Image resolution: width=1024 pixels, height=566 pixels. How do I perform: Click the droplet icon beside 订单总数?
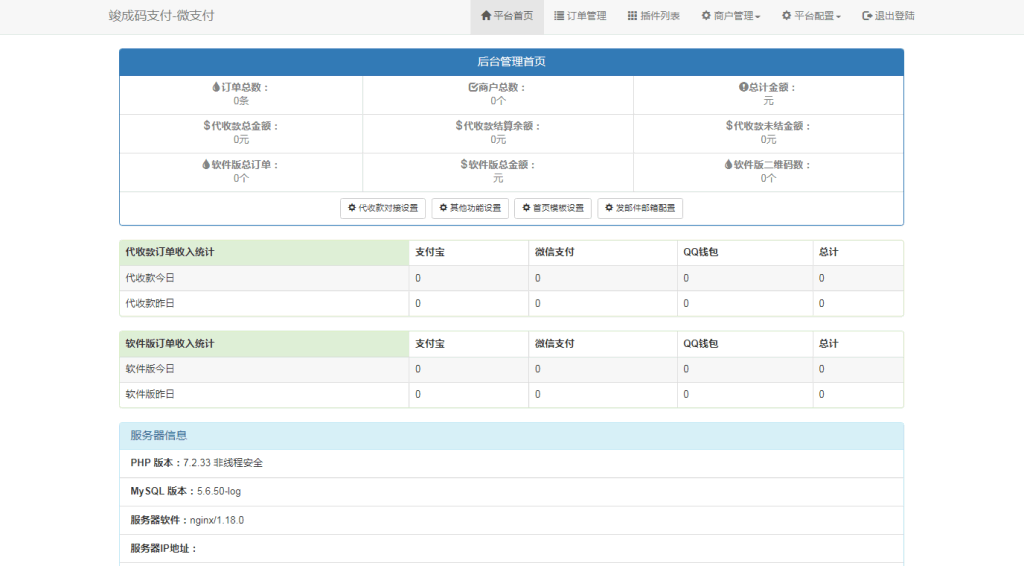[x=216, y=88]
